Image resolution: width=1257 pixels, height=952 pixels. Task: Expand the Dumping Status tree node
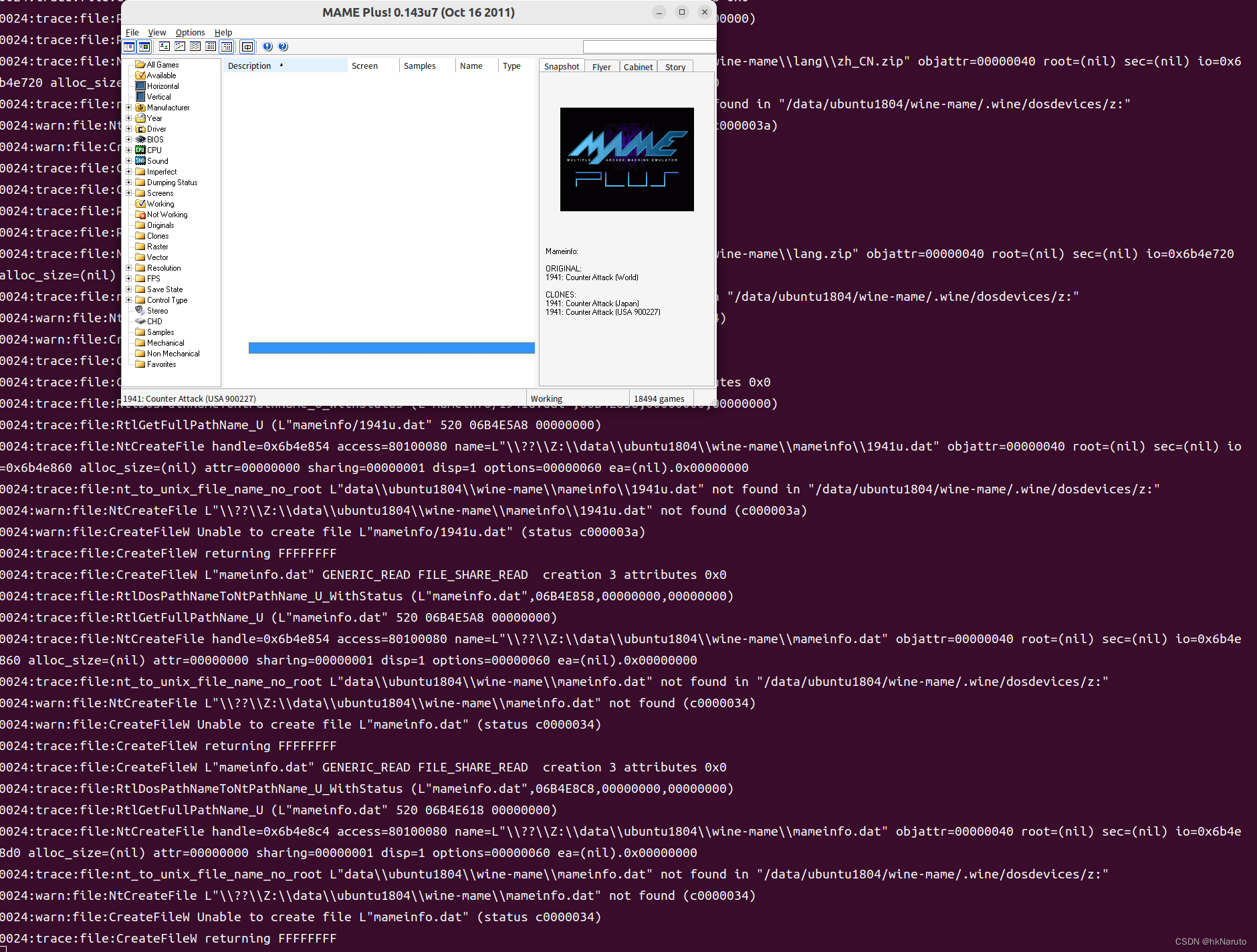coord(129,183)
